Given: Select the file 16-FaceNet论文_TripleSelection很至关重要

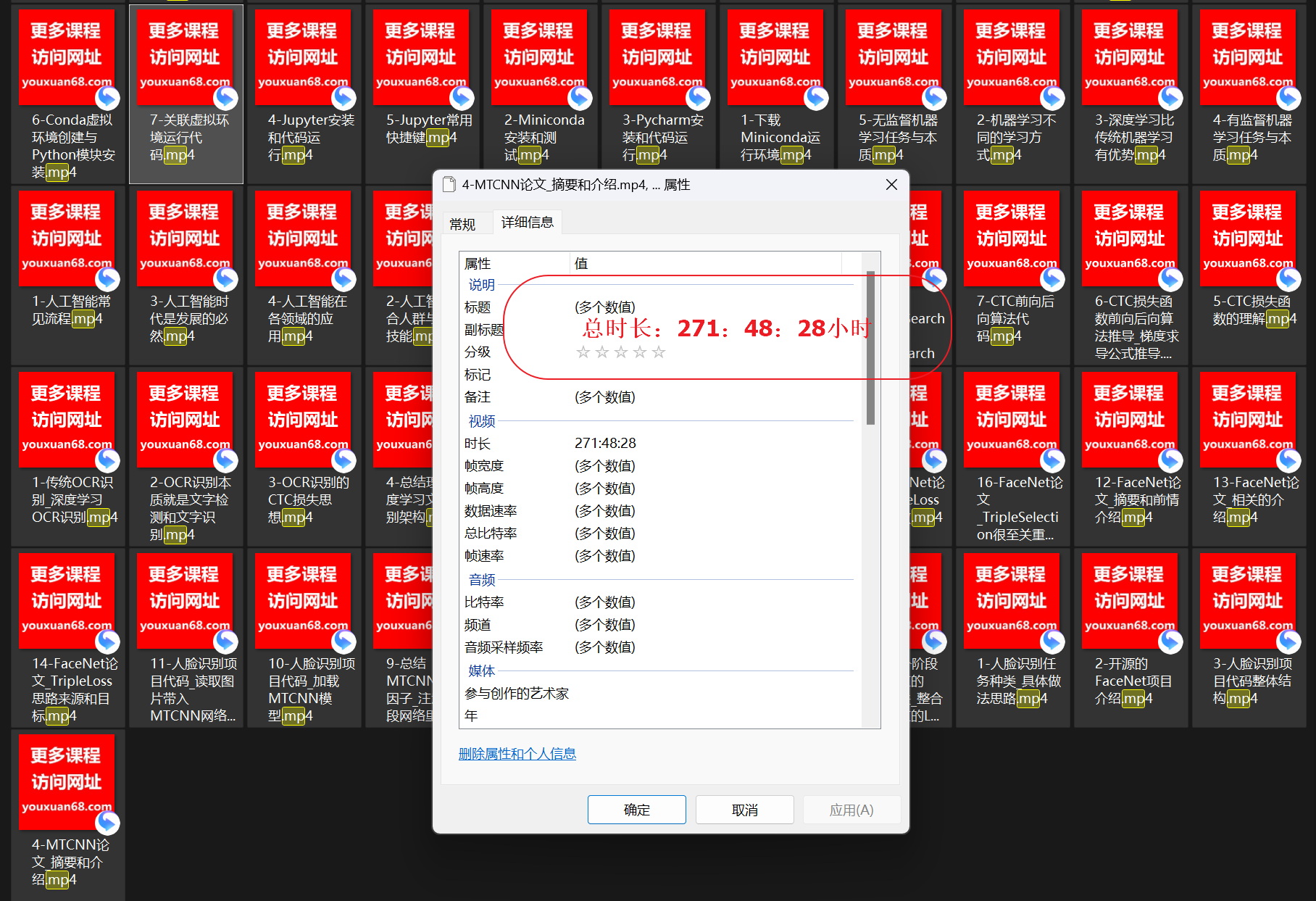Looking at the screenshot, I should [1012, 457].
